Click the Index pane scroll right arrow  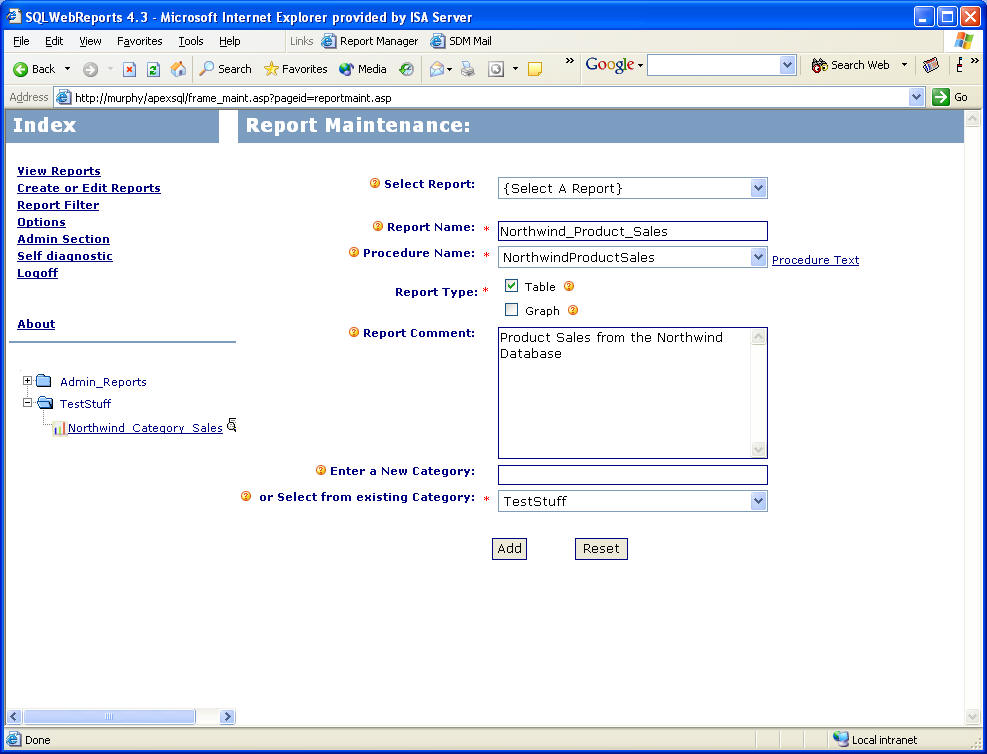pos(227,716)
